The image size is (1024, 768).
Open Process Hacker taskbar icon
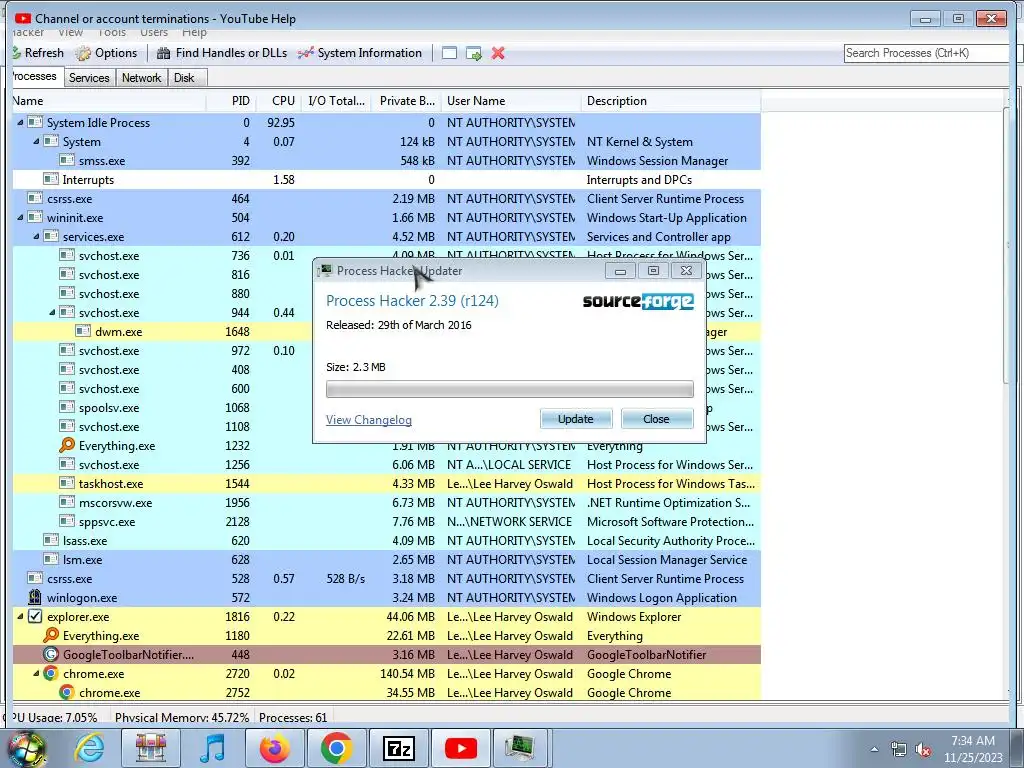coord(520,748)
